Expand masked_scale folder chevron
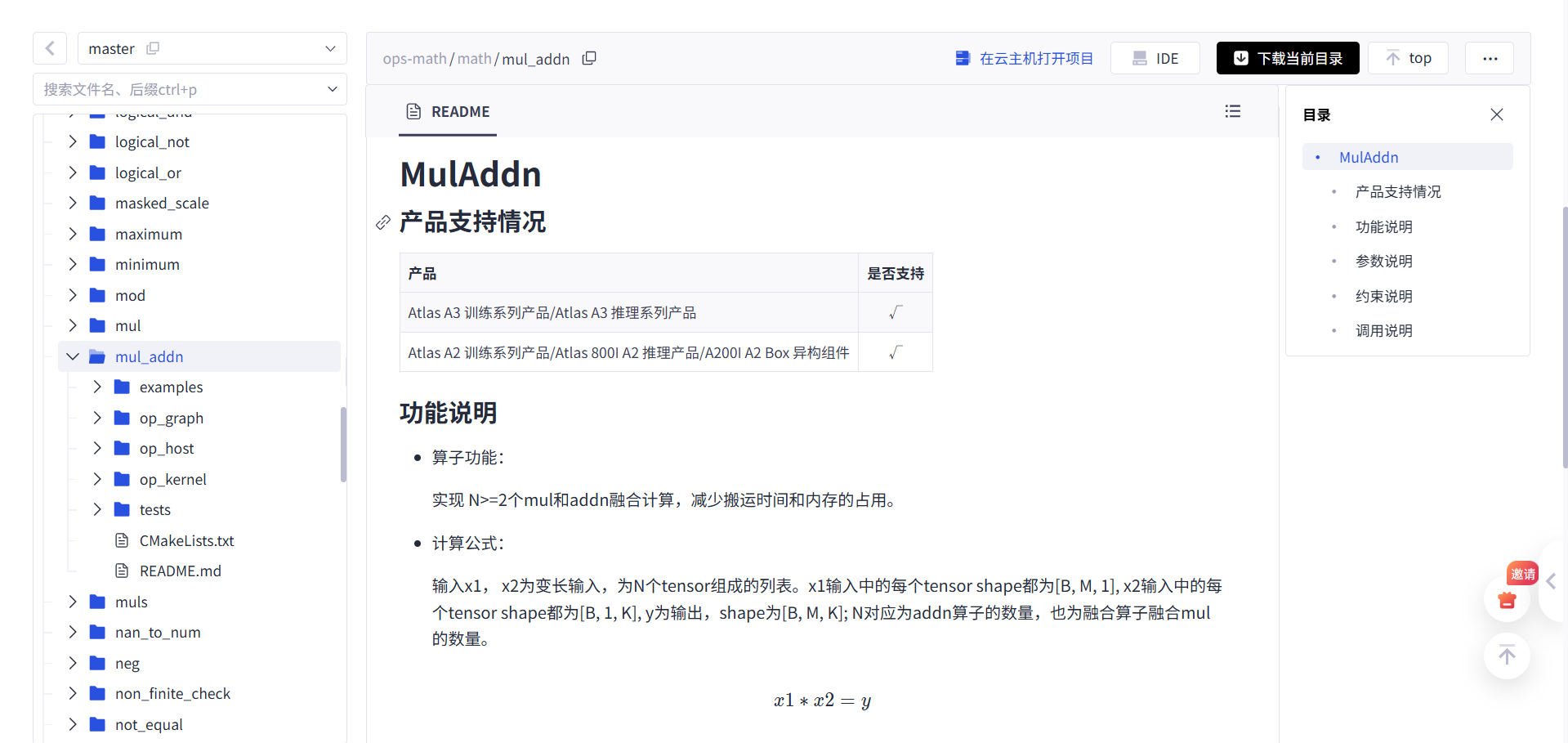 coord(73,203)
